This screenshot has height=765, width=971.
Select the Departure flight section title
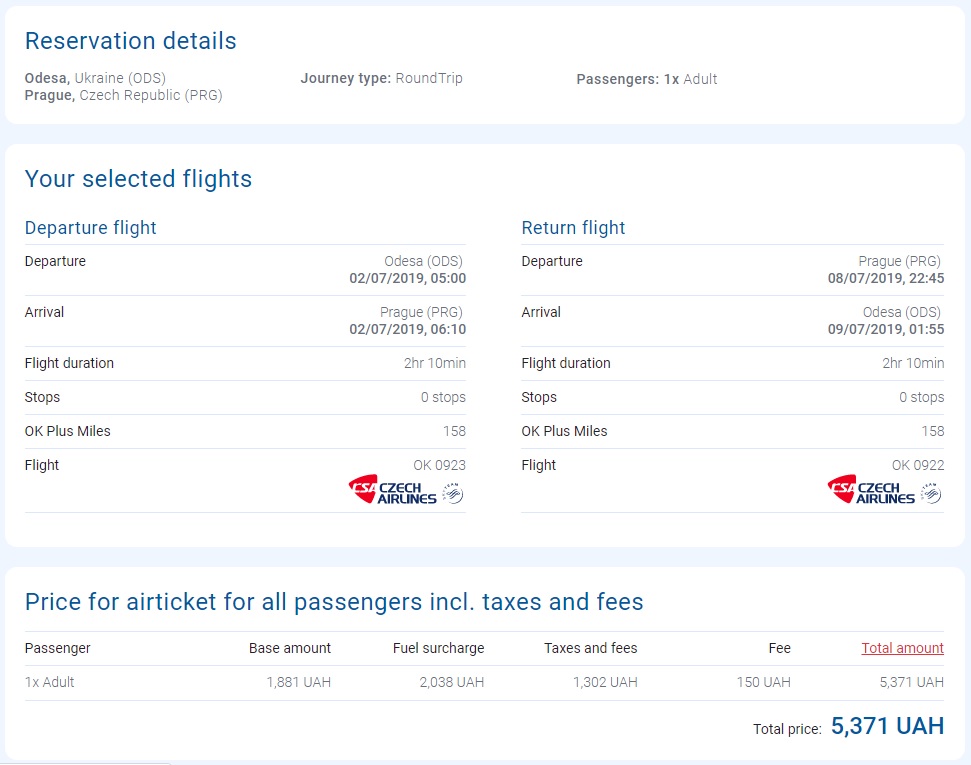click(90, 228)
